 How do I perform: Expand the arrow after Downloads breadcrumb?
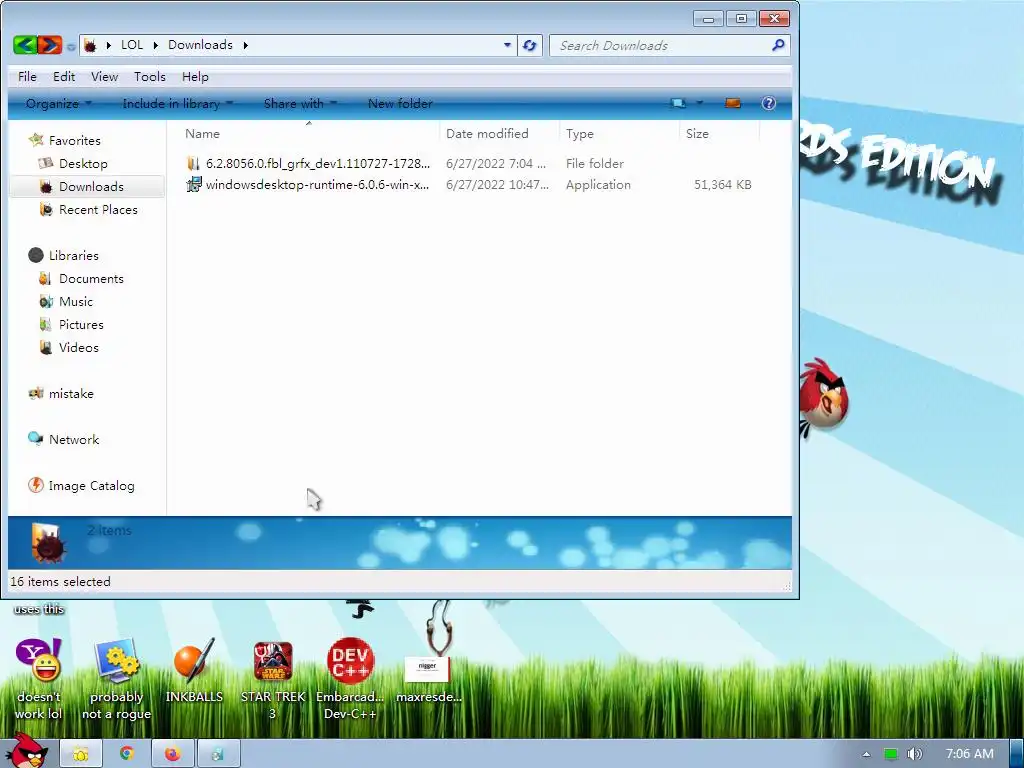pyautogui.click(x=246, y=45)
